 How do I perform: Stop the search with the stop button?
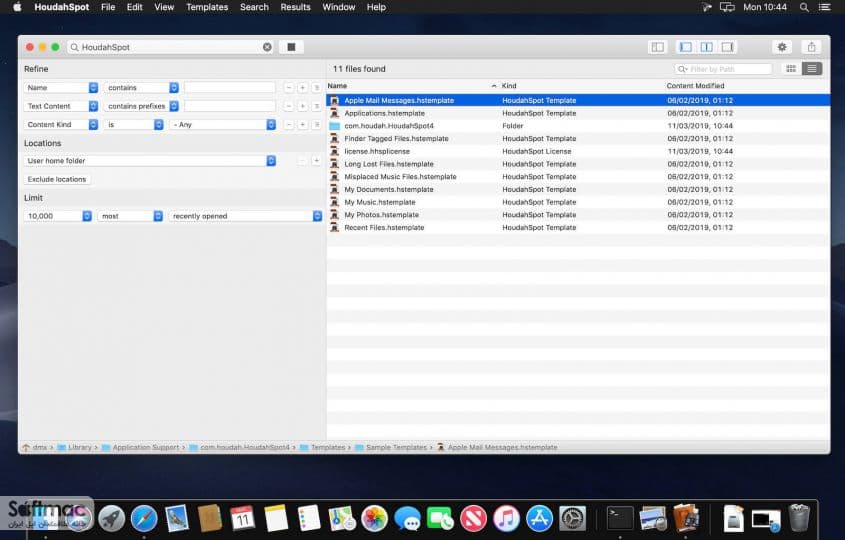(291, 47)
